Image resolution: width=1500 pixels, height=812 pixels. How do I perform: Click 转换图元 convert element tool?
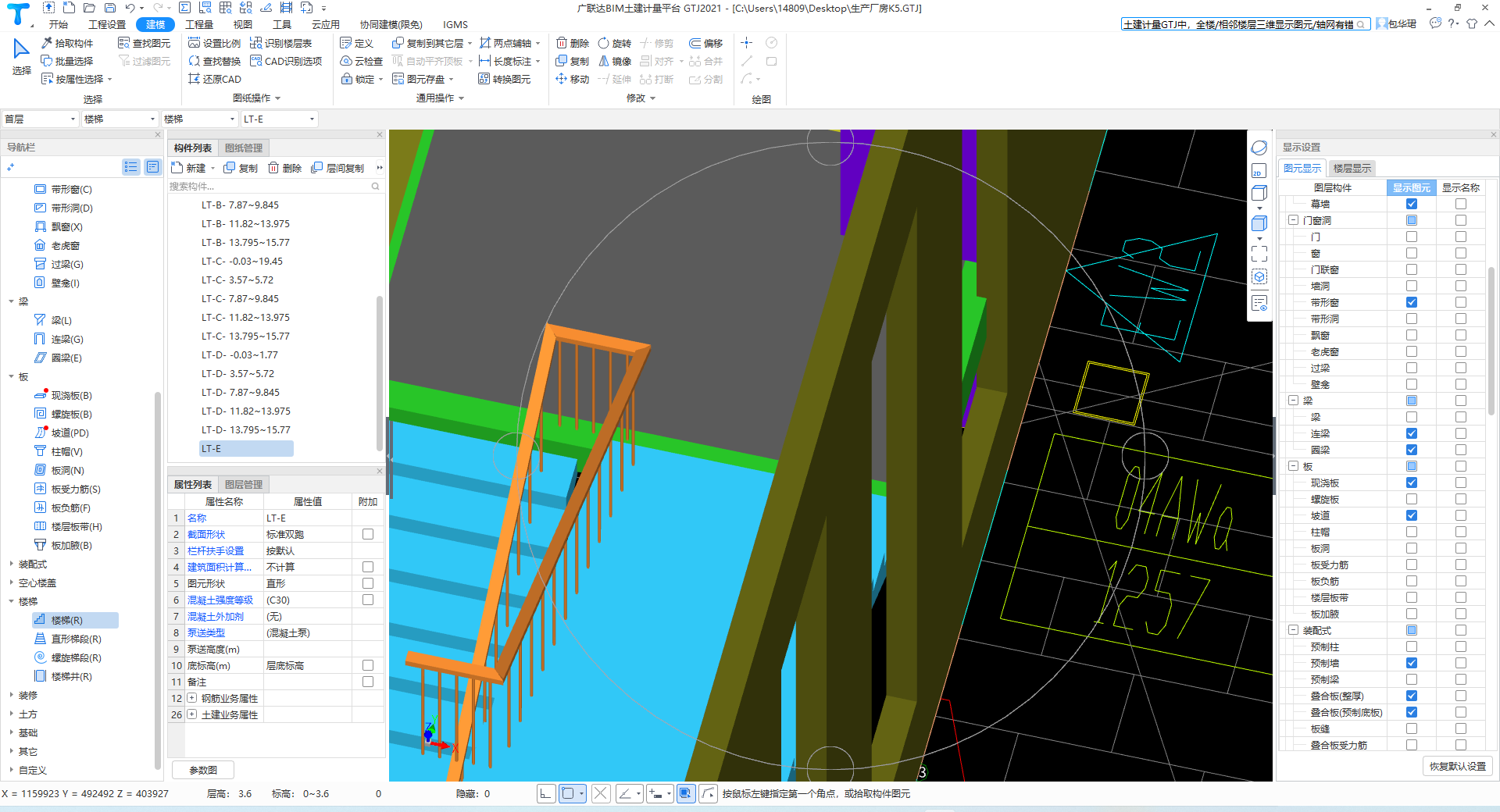click(505, 79)
